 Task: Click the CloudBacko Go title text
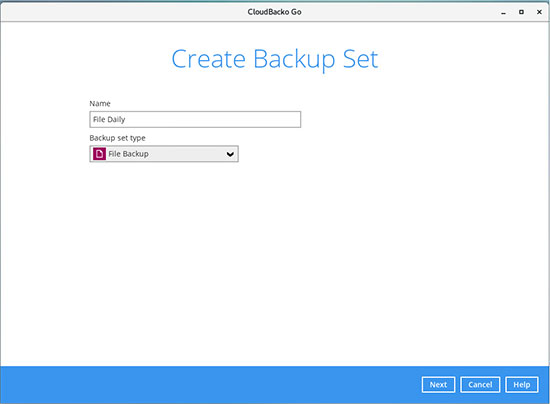click(274, 12)
